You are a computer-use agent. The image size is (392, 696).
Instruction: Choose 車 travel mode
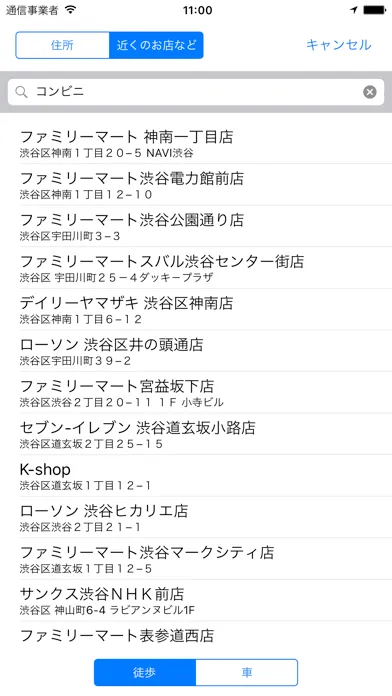coord(246,672)
